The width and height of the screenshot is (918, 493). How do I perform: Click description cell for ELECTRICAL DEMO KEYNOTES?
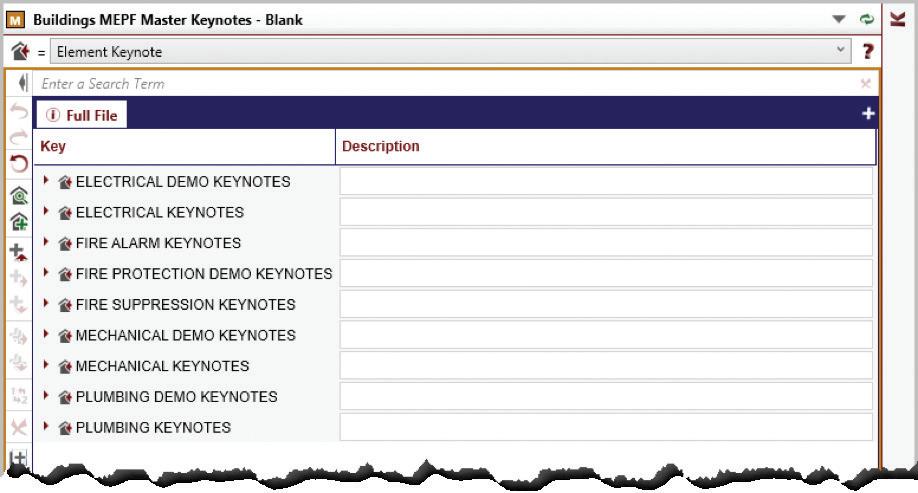click(x=606, y=182)
